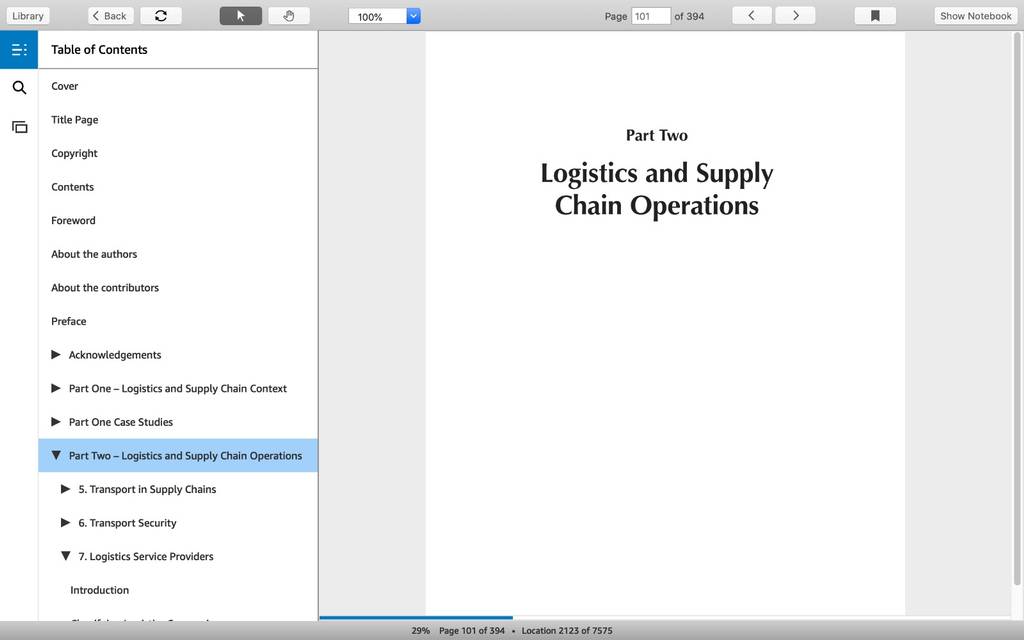Click Logistics and Supply Chain Operations title

pos(656,189)
